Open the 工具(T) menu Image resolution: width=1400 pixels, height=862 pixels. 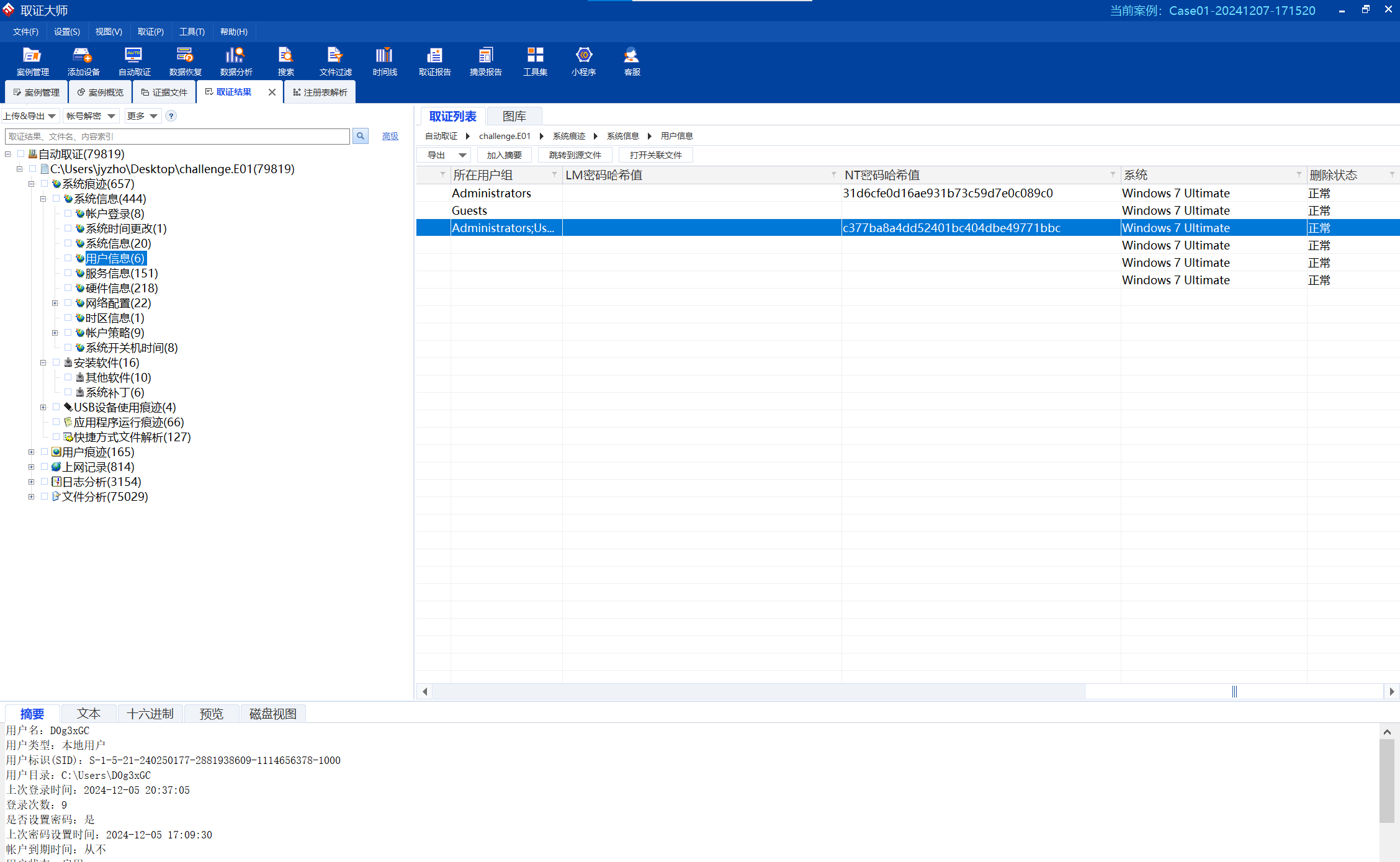click(x=192, y=32)
